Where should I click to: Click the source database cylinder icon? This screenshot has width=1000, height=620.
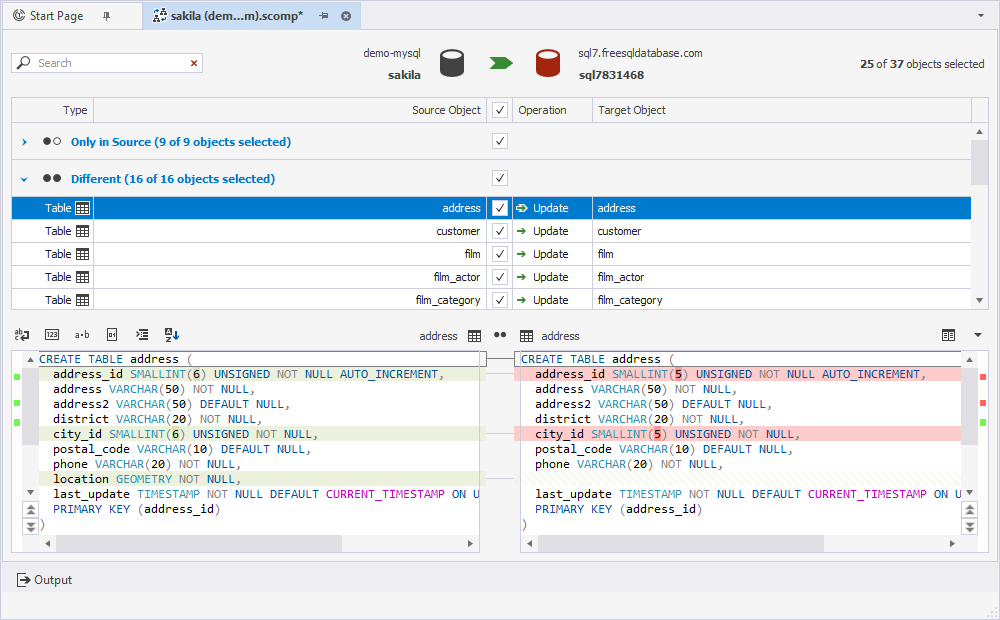(x=452, y=63)
